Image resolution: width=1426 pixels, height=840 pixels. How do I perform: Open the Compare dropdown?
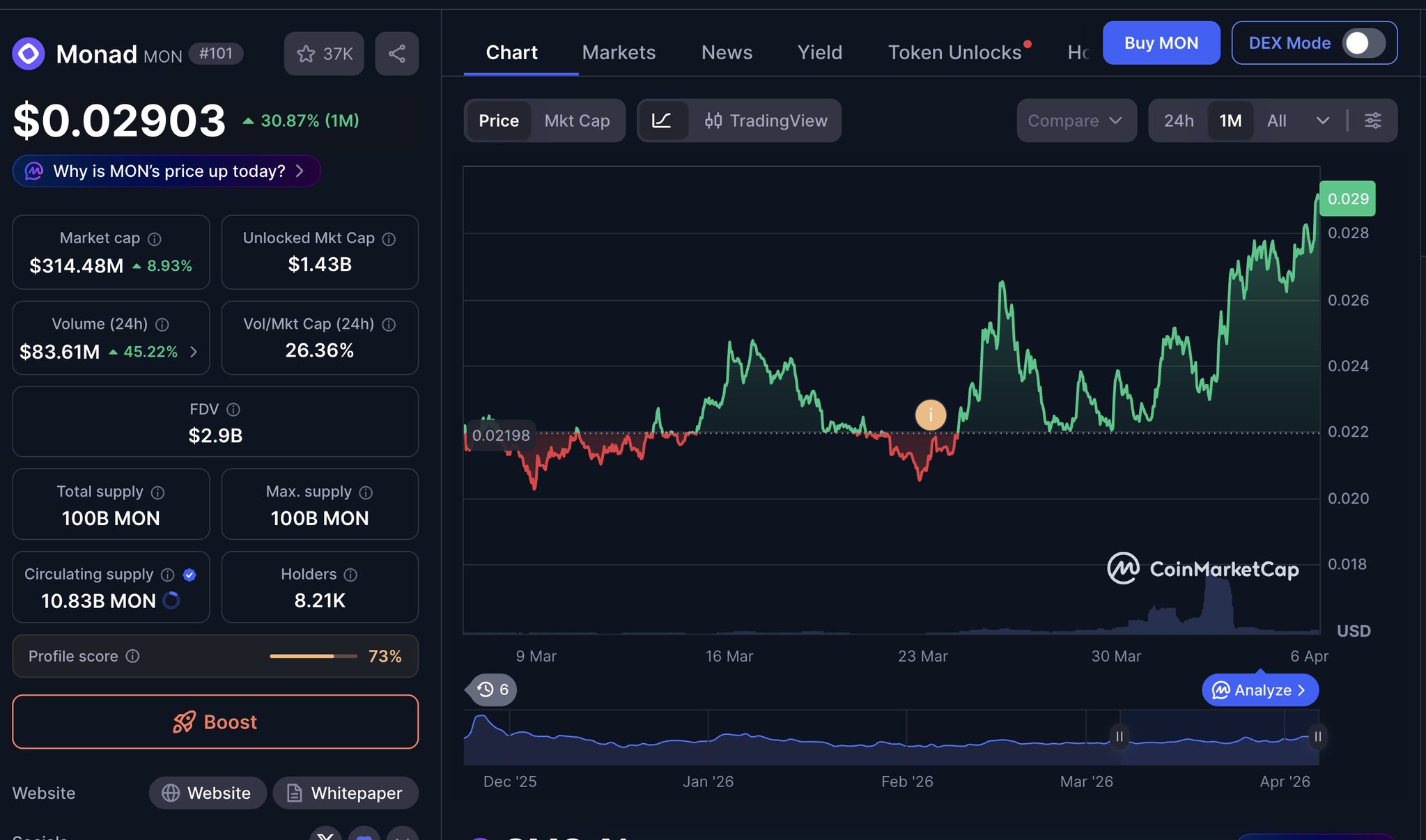pyautogui.click(x=1076, y=120)
